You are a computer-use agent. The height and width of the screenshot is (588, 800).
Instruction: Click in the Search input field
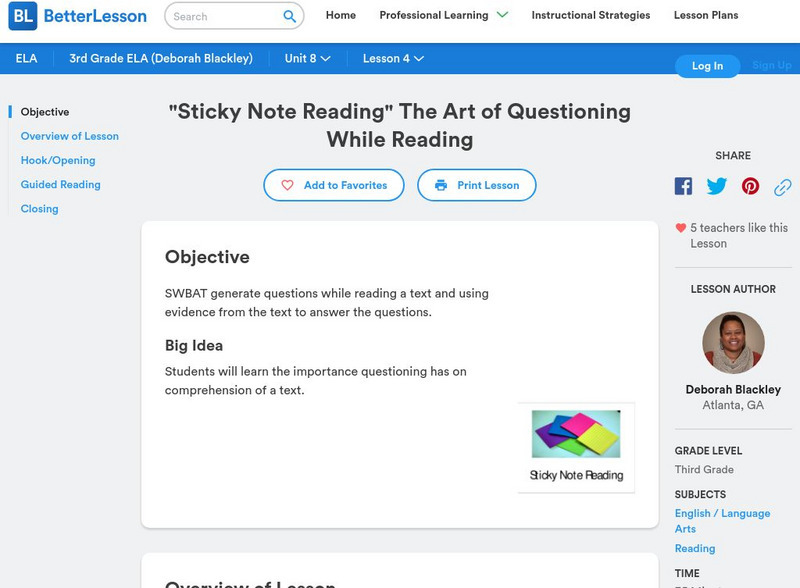(220, 16)
